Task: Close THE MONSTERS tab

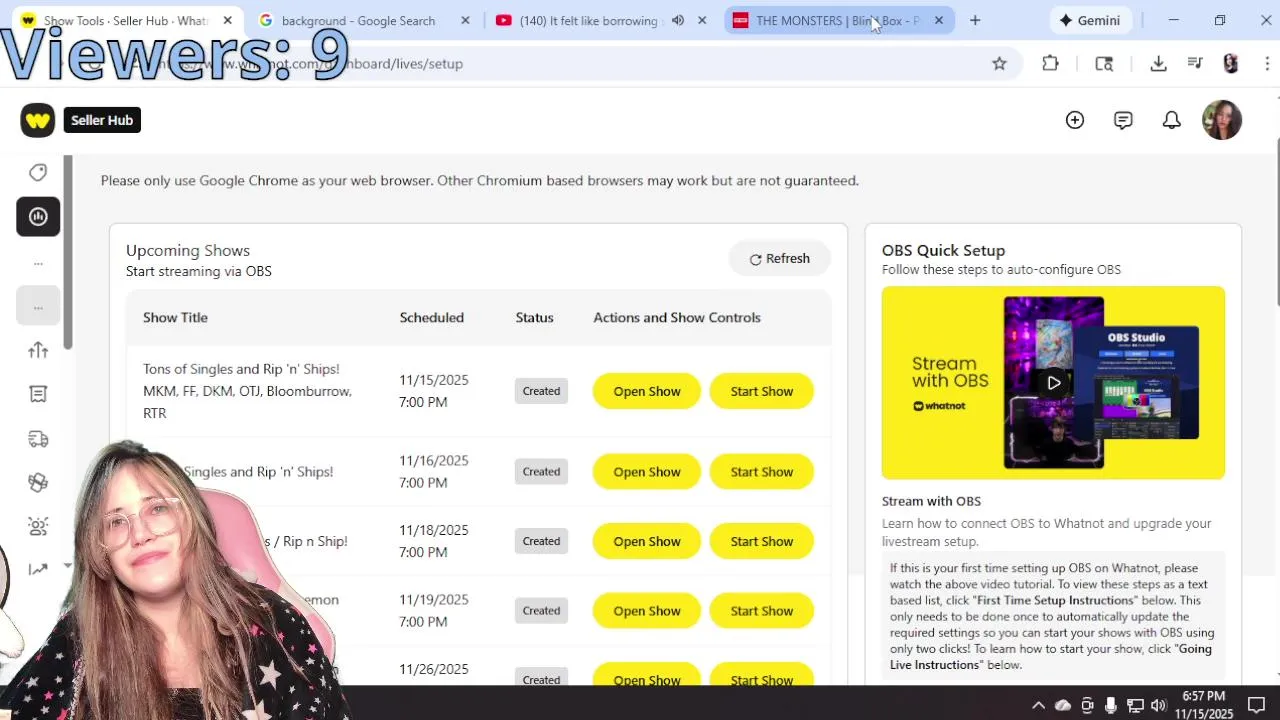Action: click(939, 20)
